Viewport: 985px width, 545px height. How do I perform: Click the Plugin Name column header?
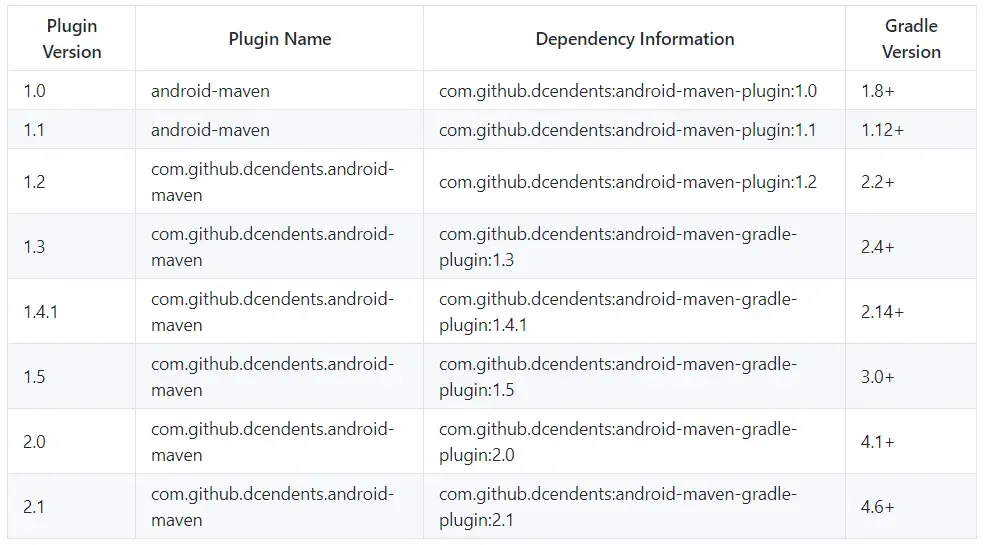pyautogui.click(x=279, y=39)
